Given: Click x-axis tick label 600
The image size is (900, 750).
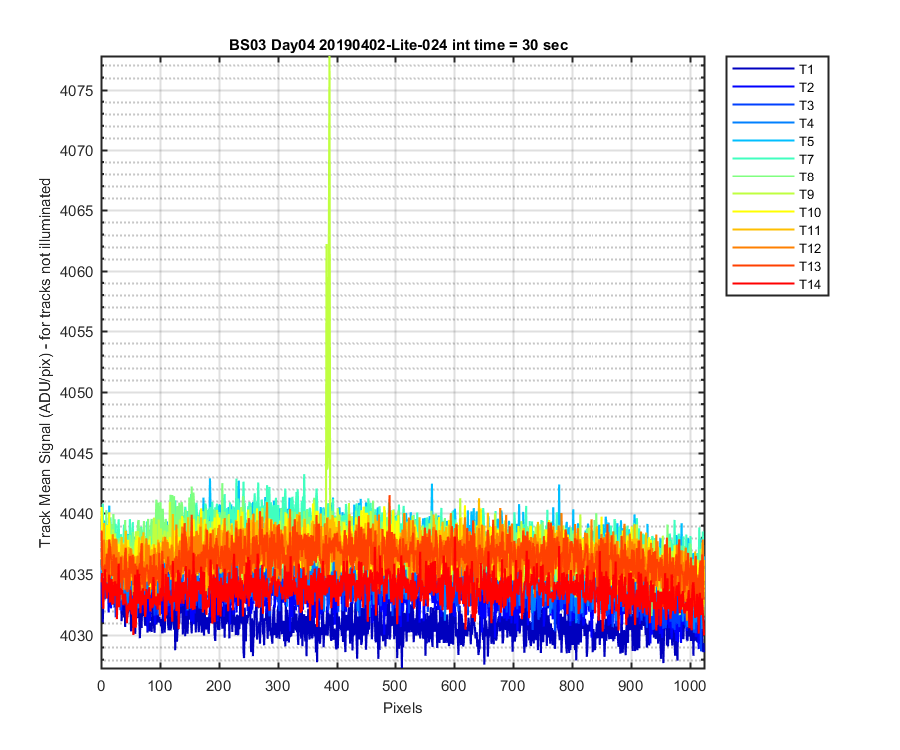Looking at the screenshot, I should pyautogui.click(x=454, y=686).
